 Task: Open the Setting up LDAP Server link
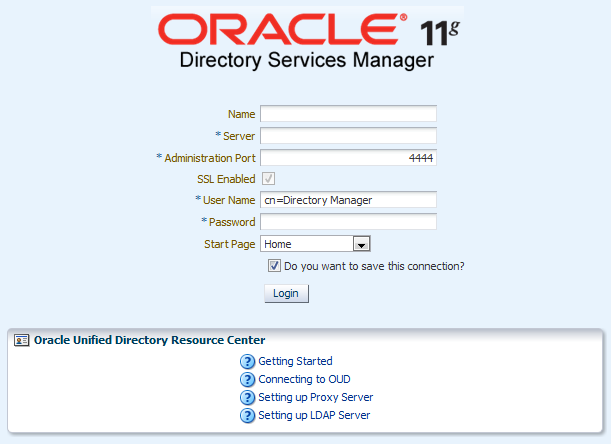(314, 415)
